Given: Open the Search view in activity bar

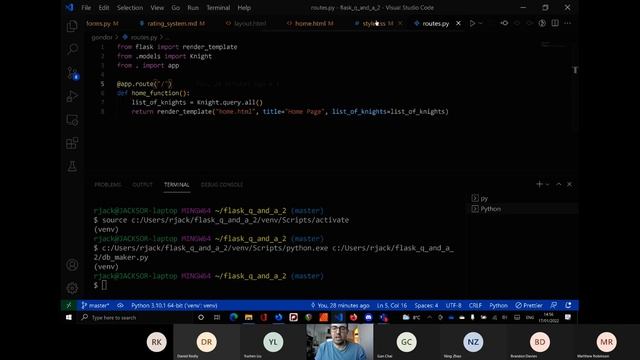Looking at the screenshot, I should pos(72,49).
